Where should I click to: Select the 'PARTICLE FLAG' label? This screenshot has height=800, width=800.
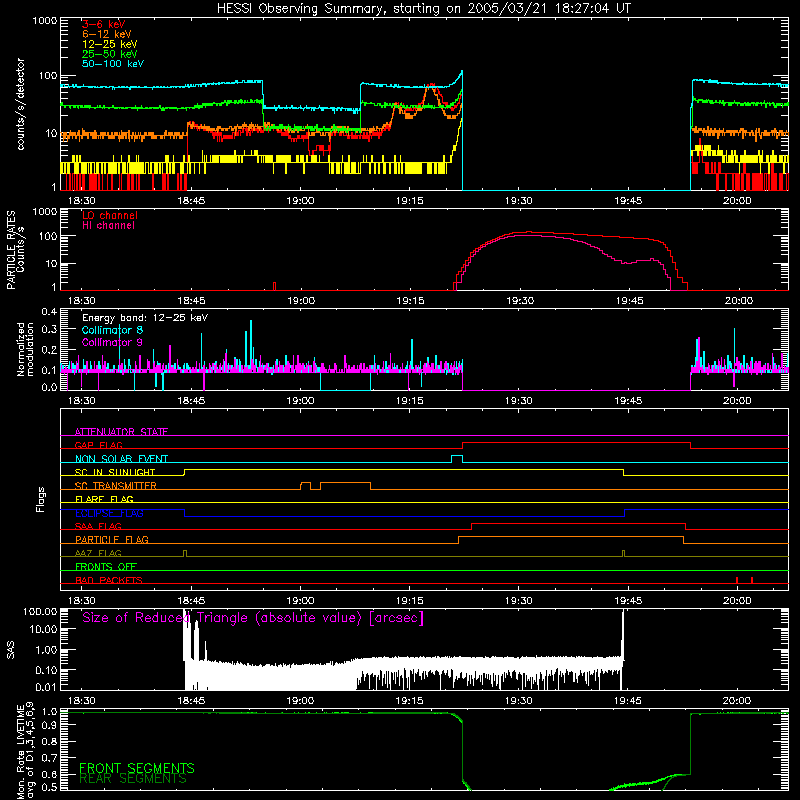coord(112,540)
